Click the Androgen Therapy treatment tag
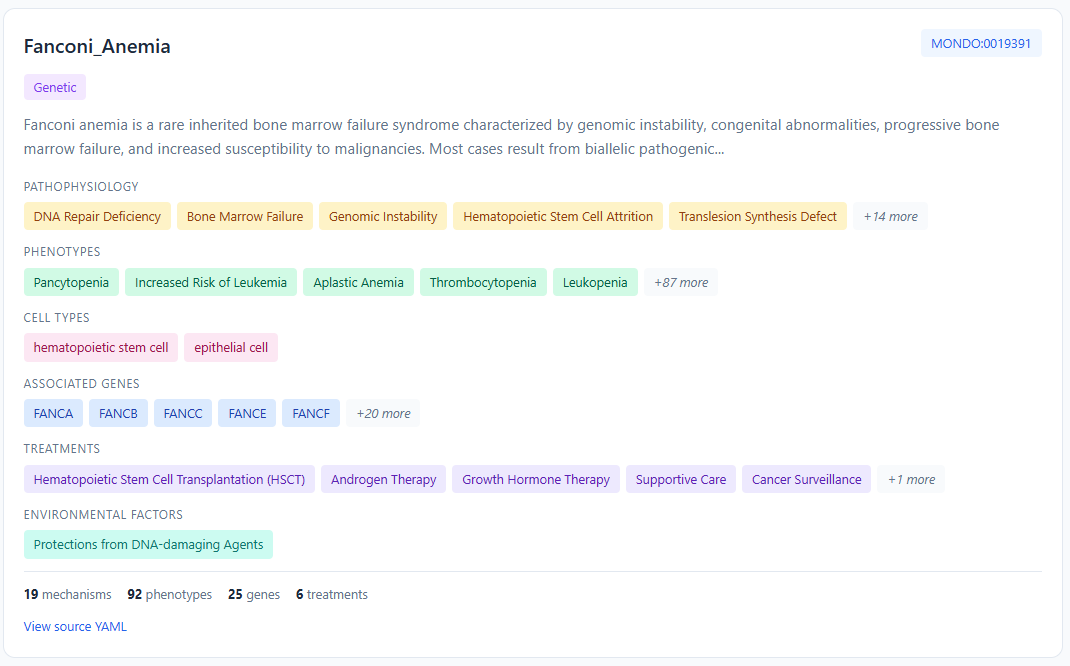1070x666 pixels. pyautogui.click(x=384, y=479)
